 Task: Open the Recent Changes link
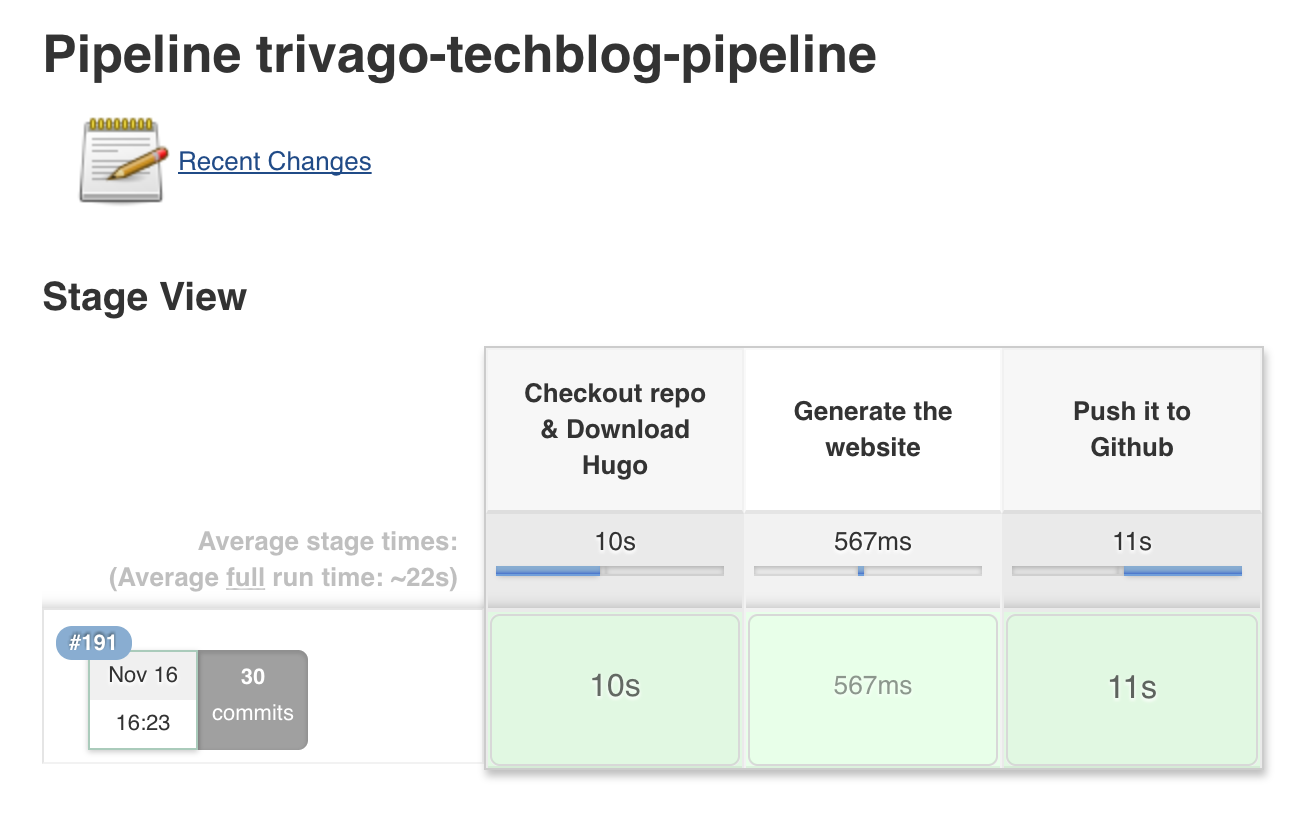(274, 161)
